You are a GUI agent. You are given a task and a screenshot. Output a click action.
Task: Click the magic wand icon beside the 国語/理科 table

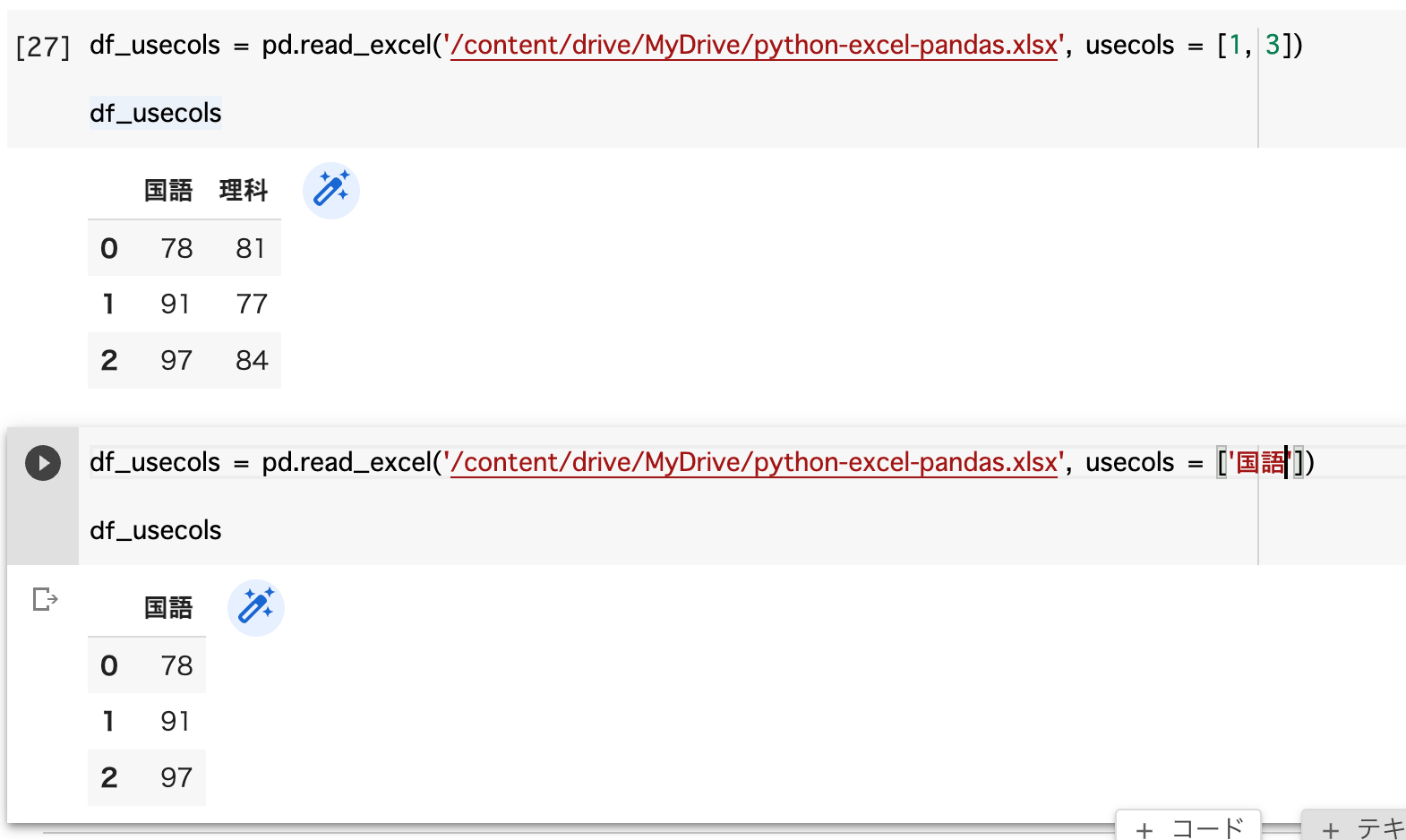330,191
